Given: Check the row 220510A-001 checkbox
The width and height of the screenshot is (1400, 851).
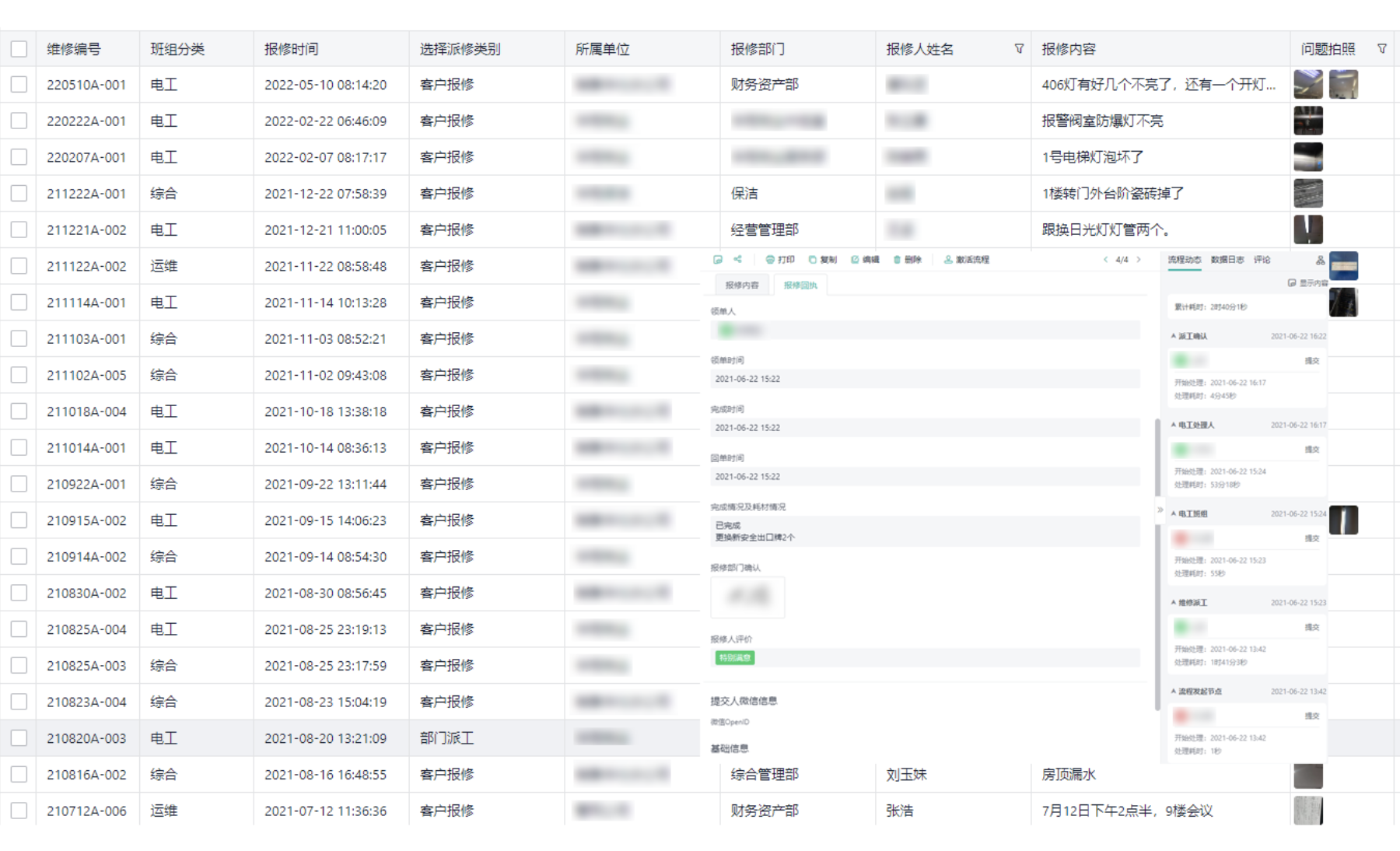Looking at the screenshot, I should [19, 85].
